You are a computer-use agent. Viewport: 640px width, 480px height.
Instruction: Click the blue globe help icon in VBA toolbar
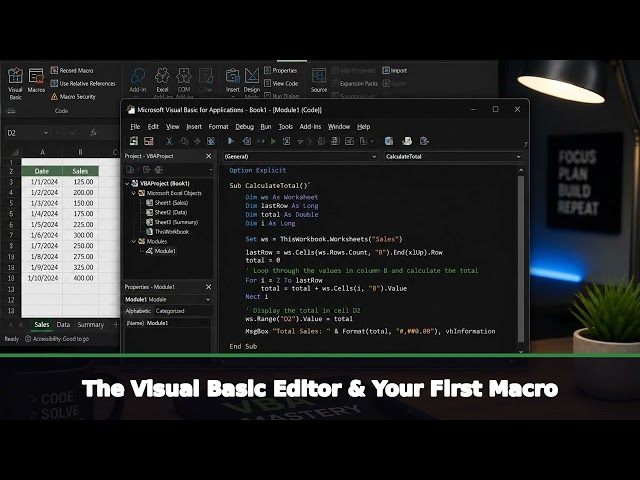[x=389, y=141]
